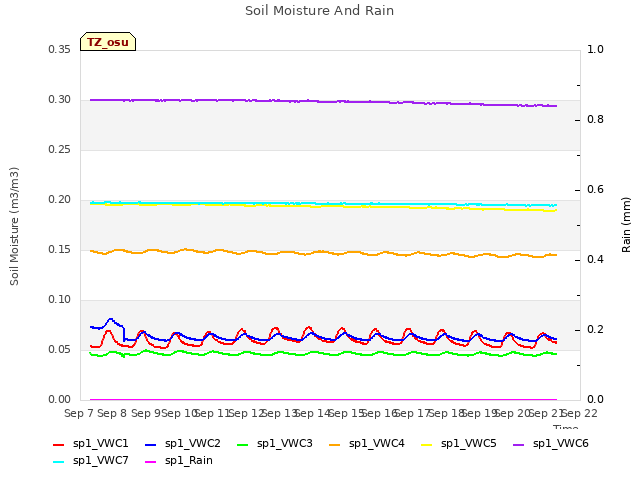Click the sp1_VWC7 legend entry
Screen dimensions: 640x480
tap(91, 461)
